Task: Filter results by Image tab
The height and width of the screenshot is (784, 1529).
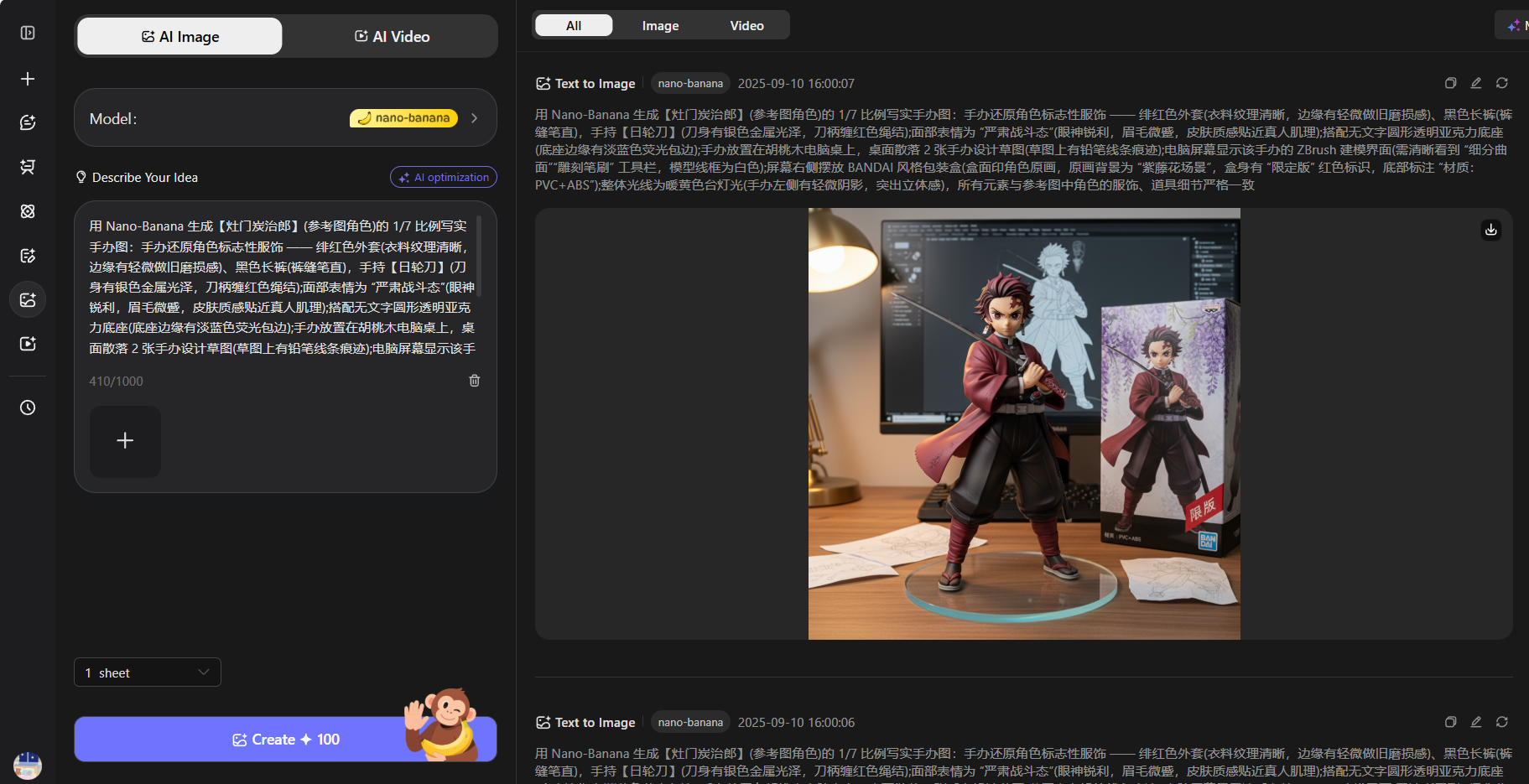Action: tap(661, 25)
